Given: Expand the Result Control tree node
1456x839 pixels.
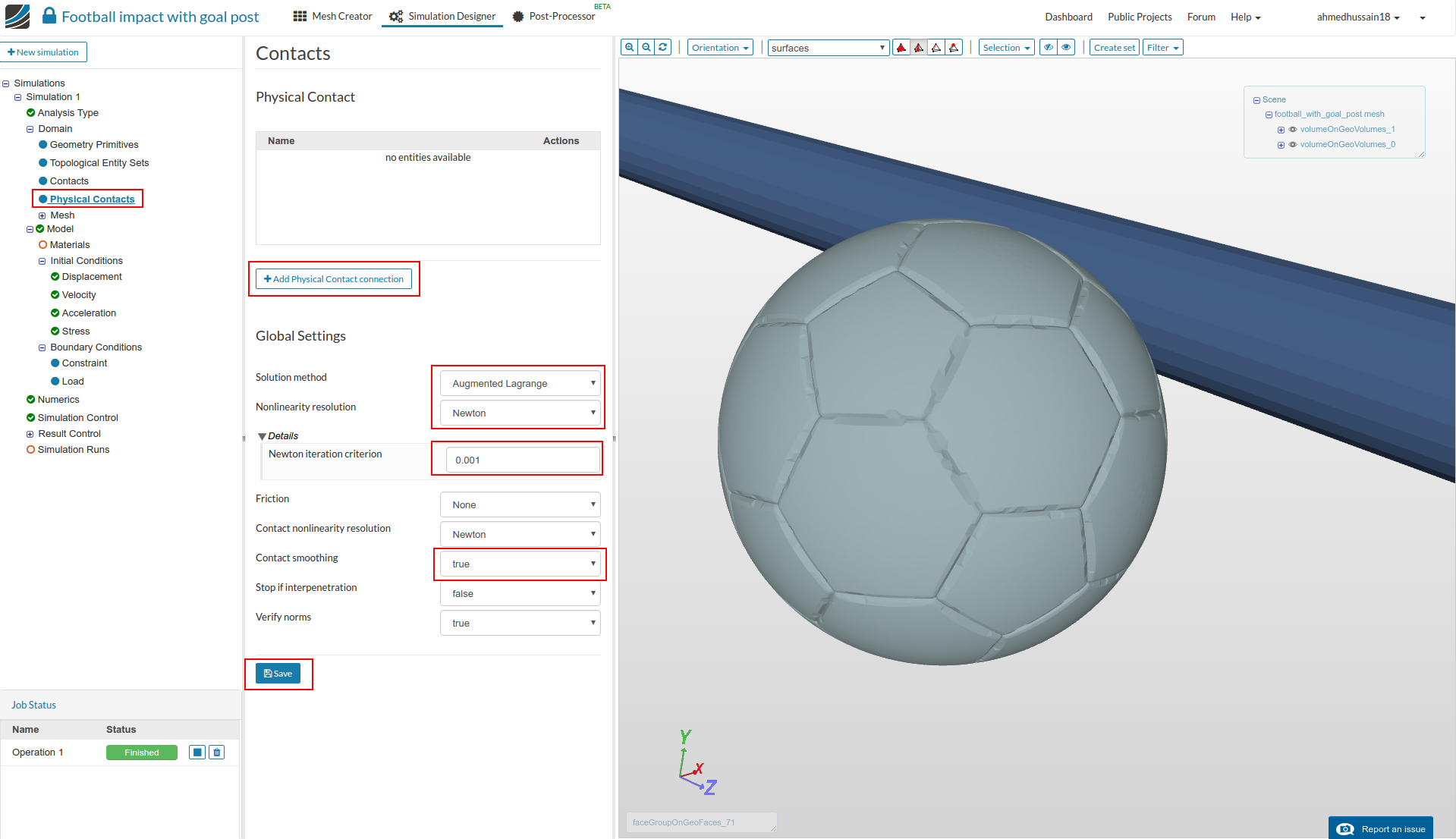Looking at the screenshot, I should coord(30,435).
